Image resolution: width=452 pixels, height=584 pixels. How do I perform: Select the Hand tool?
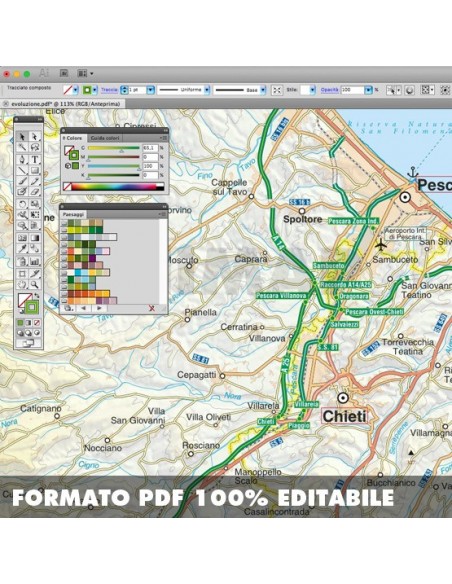[x=22, y=285]
